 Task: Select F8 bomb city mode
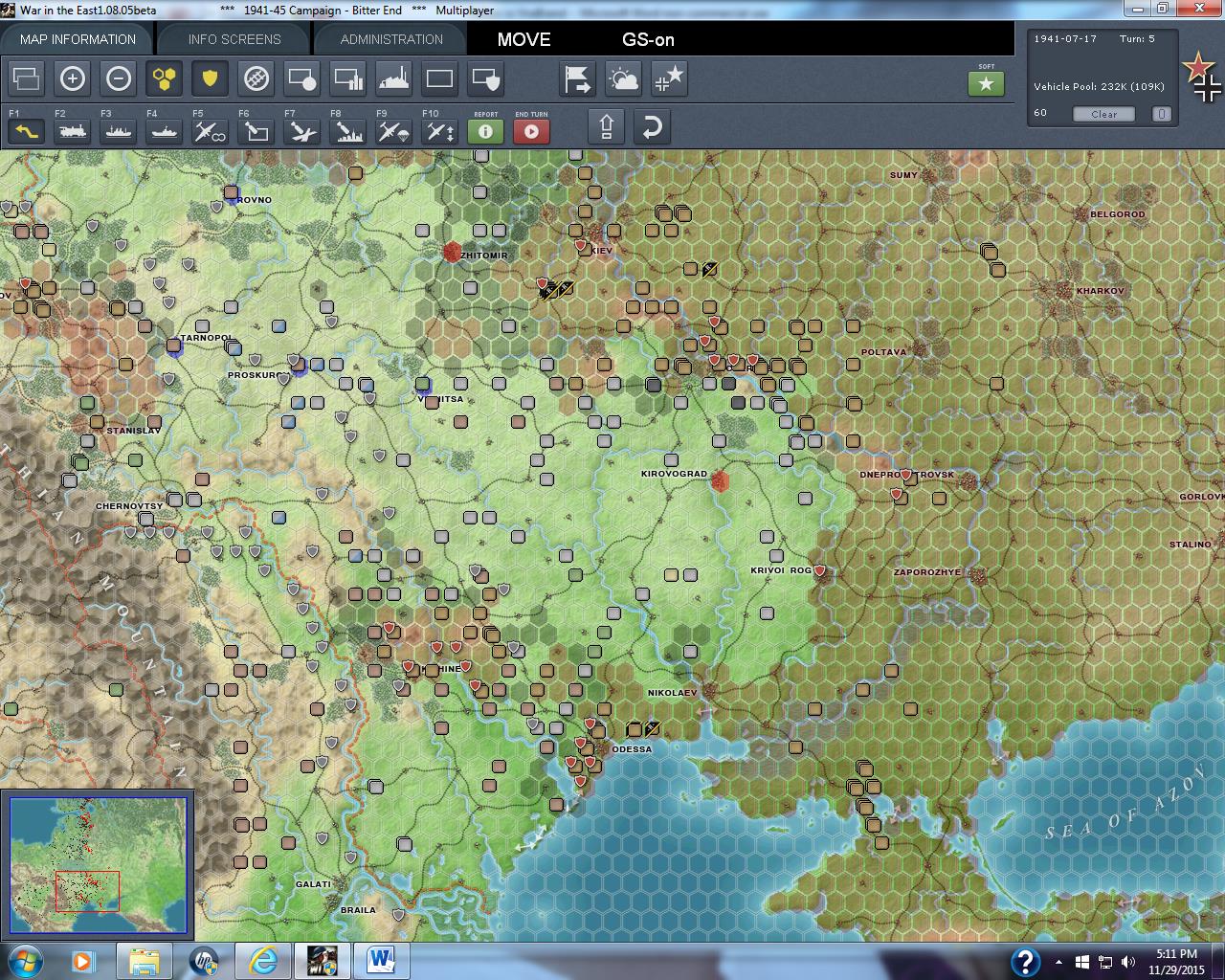[348, 130]
